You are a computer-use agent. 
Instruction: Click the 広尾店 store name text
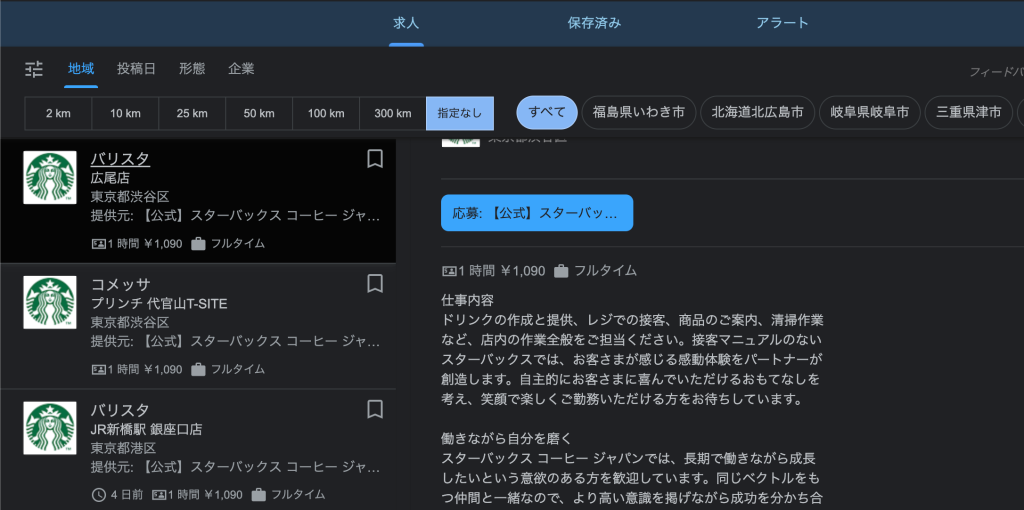click(110, 178)
